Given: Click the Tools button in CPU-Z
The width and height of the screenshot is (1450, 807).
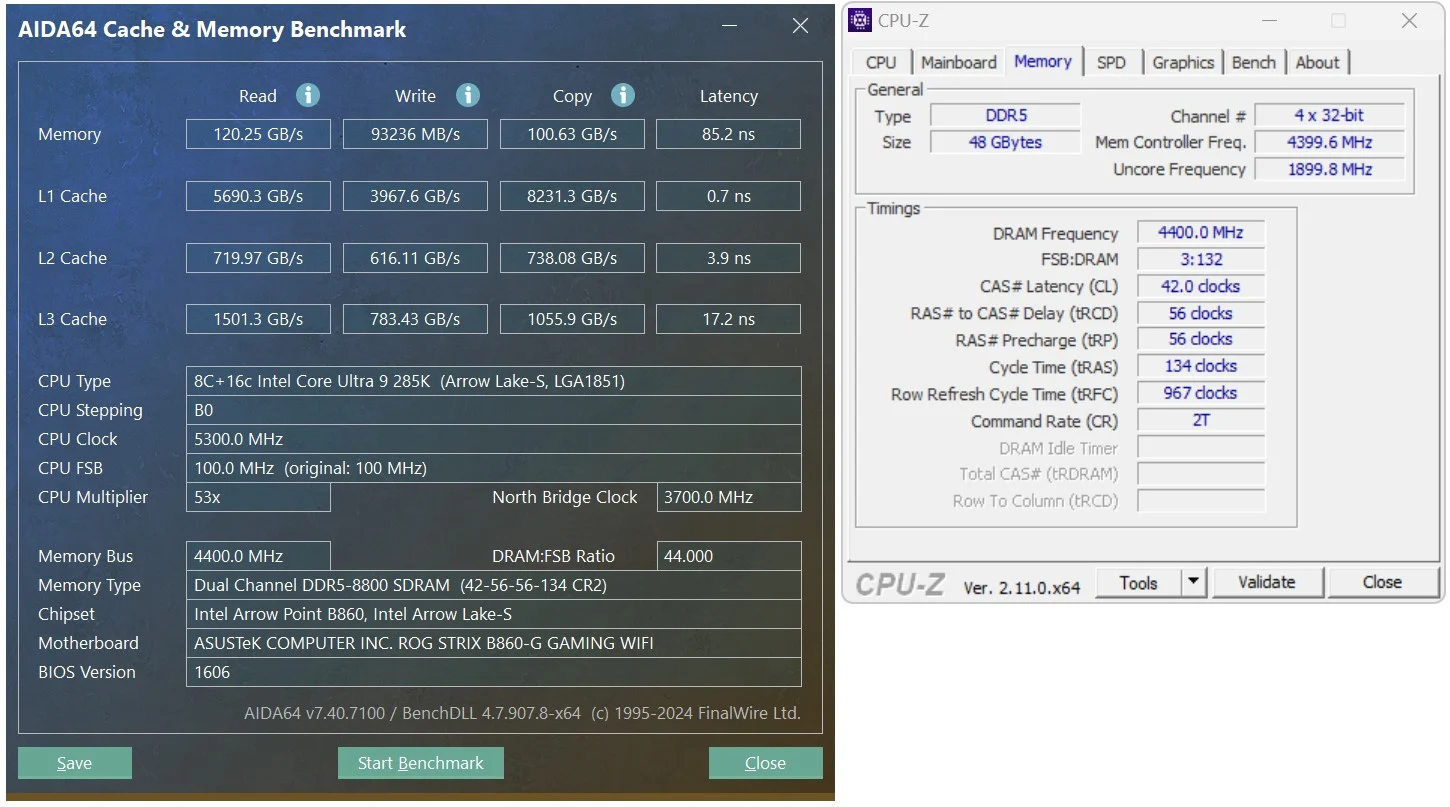Looking at the screenshot, I should click(1138, 582).
